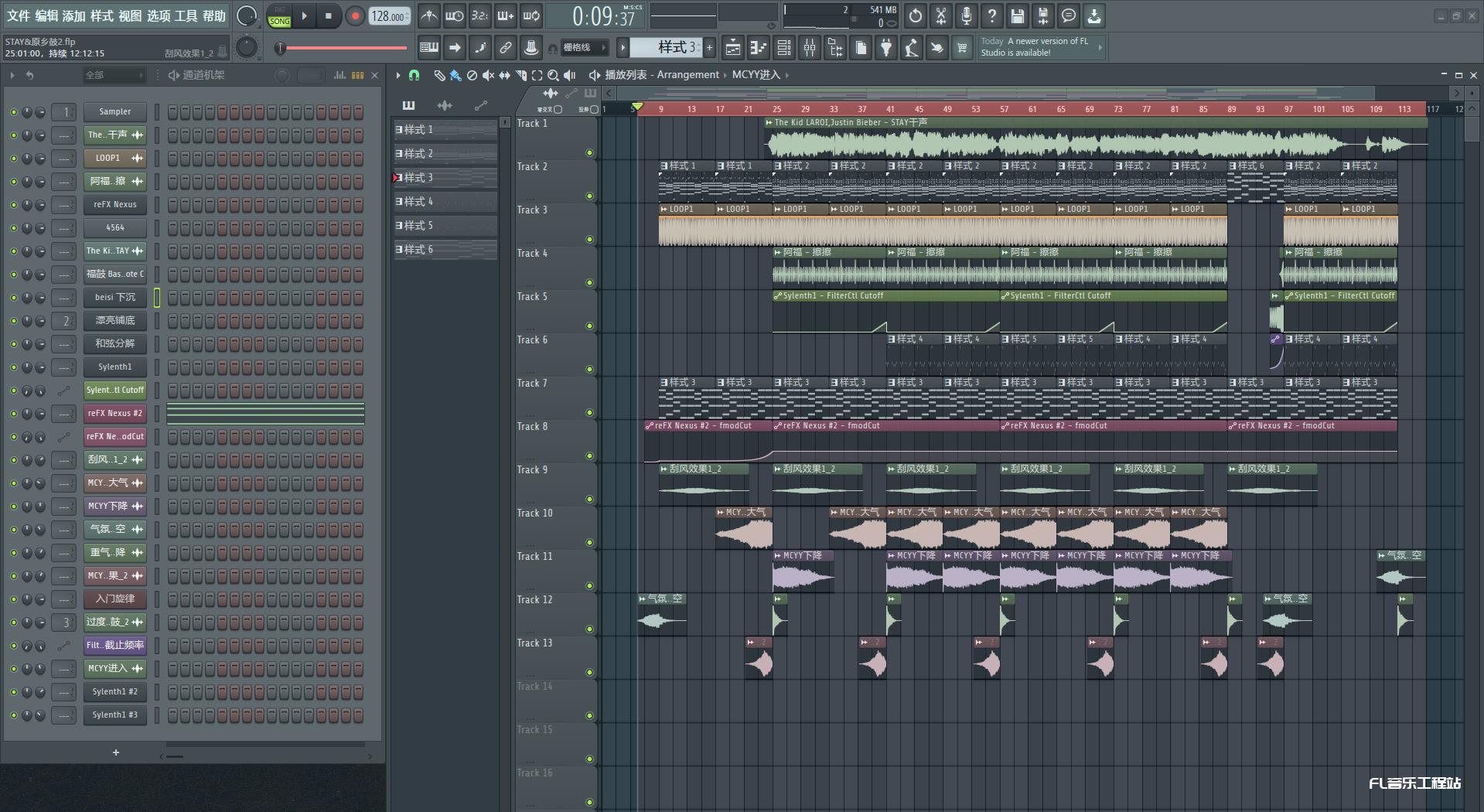Toggle the Sampler channel green mute LED
The width and height of the screenshot is (1484, 812).
click(13, 112)
